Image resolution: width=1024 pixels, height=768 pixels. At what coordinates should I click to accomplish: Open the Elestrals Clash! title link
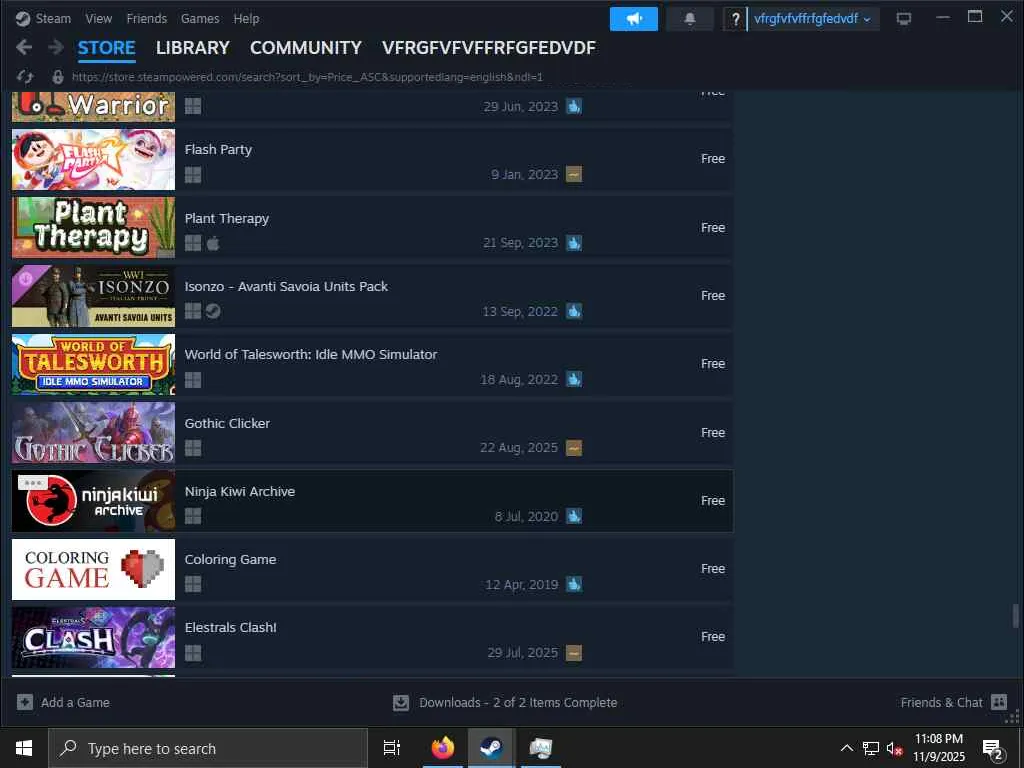(231, 628)
